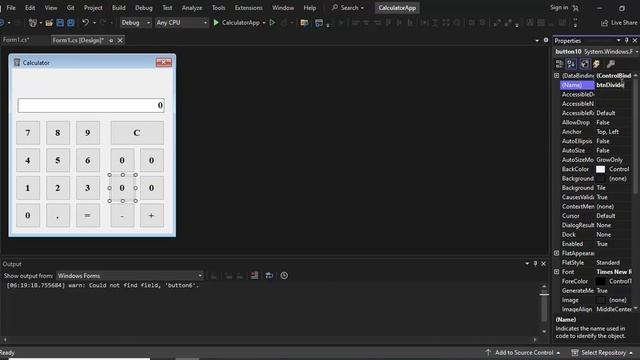This screenshot has height=360, width=640.
Task: Open the document tab list dropdown arrow
Action: point(537,40)
